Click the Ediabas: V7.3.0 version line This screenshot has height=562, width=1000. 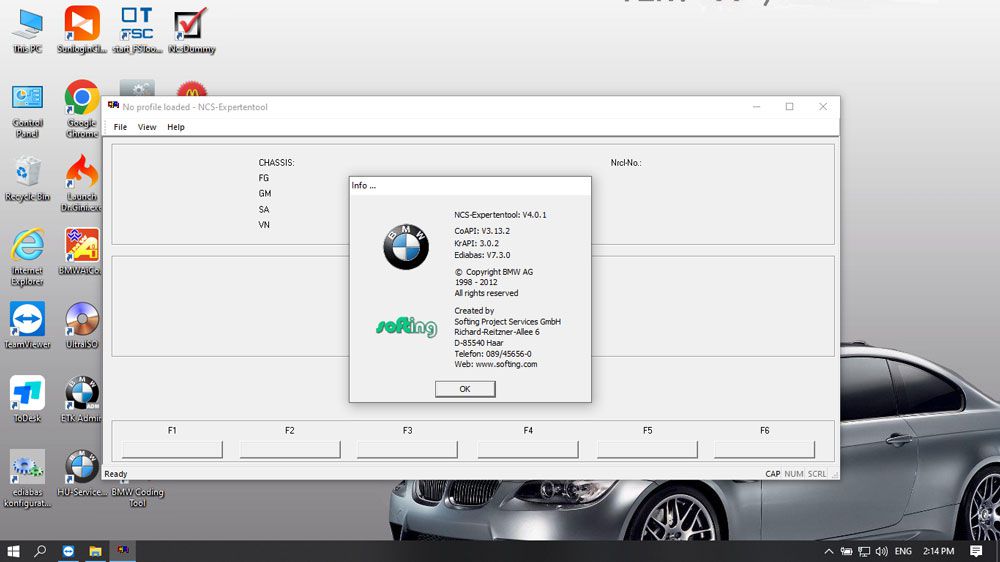482,255
